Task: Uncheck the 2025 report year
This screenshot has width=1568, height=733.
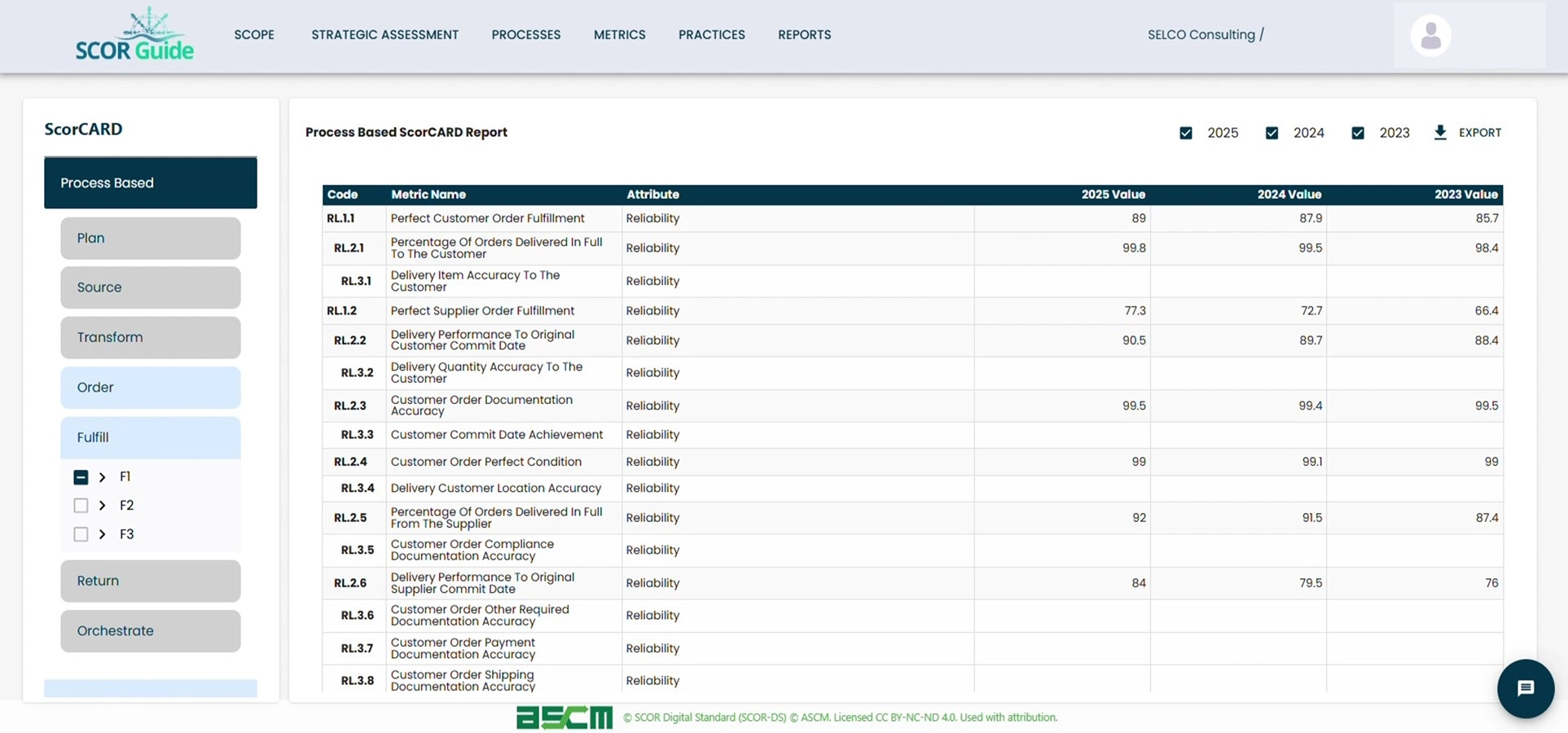Action: [1186, 132]
